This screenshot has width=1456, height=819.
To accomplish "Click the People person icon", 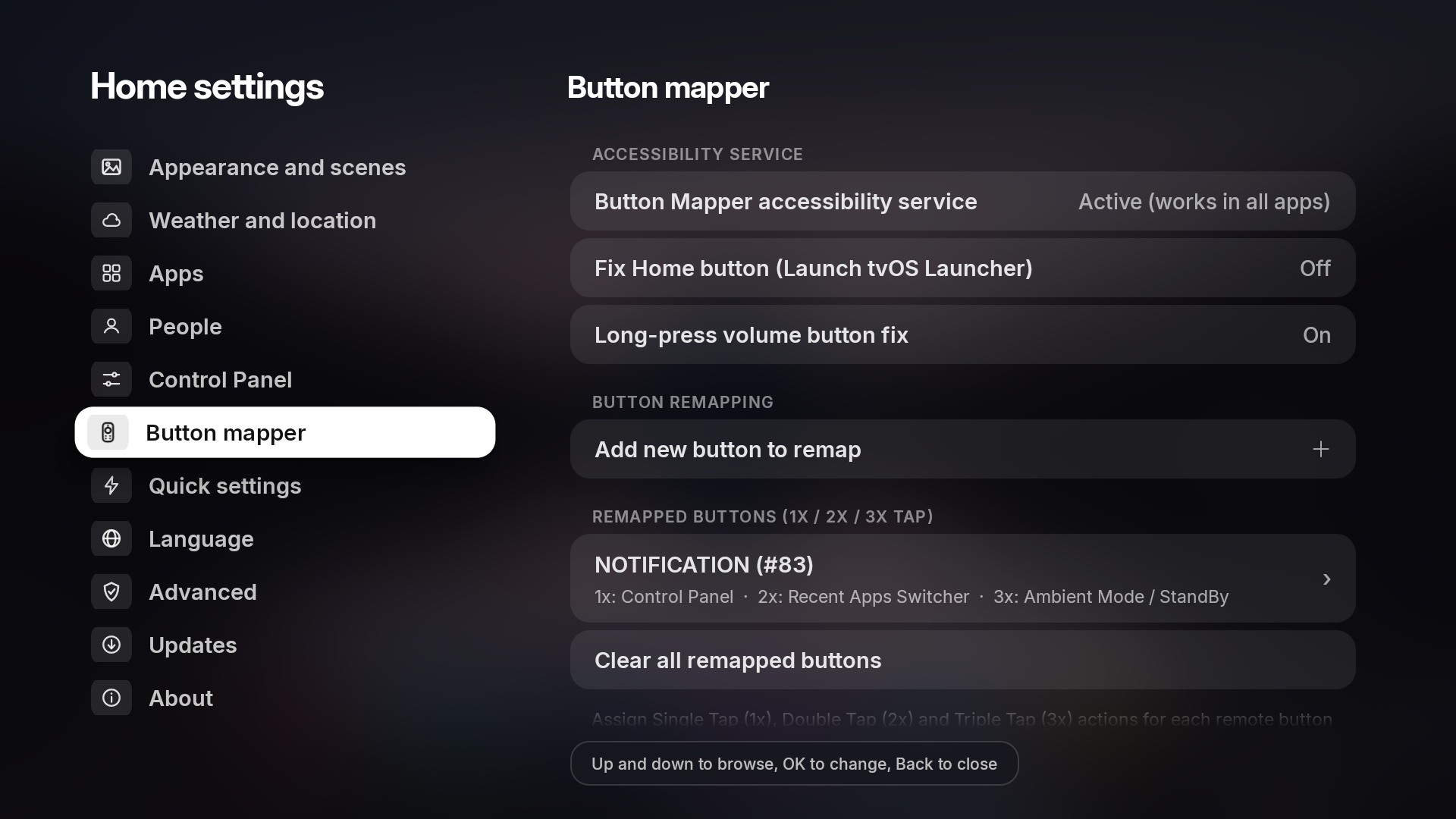I will (x=111, y=326).
